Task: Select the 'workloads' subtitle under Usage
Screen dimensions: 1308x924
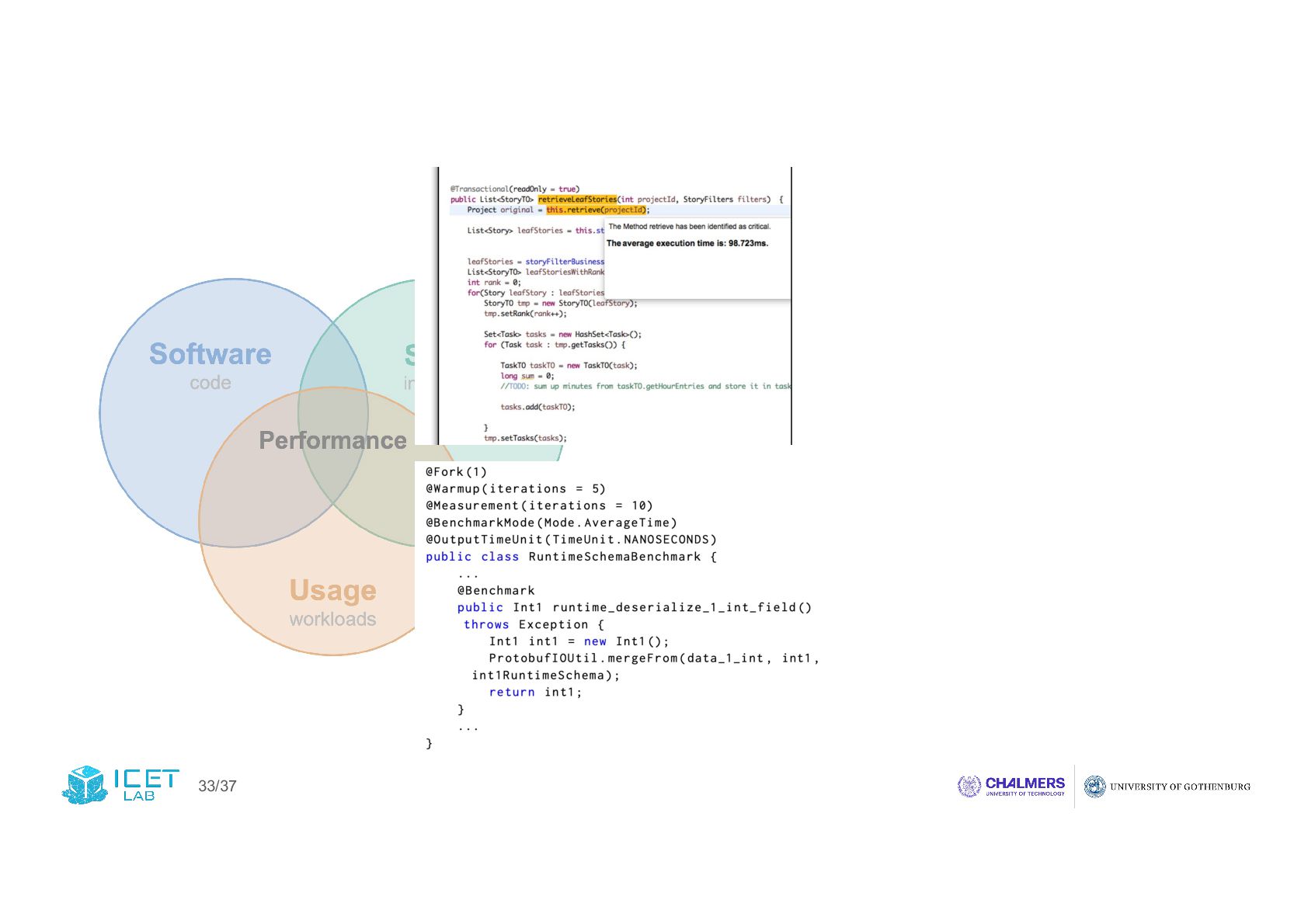Action: pyautogui.click(x=333, y=619)
